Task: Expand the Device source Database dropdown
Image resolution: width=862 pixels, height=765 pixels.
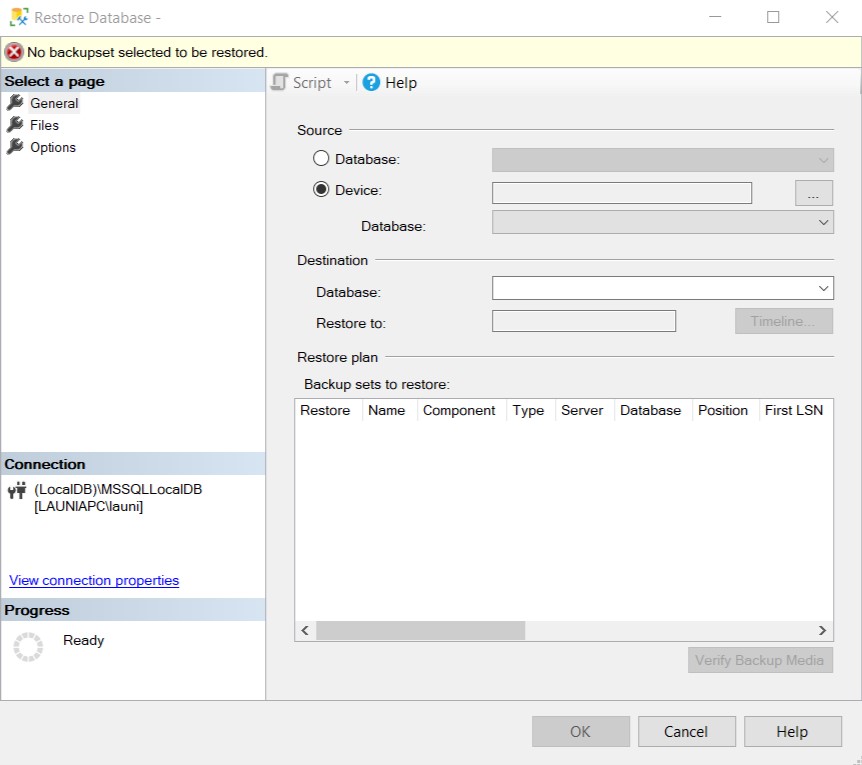Action: (823, 223)
